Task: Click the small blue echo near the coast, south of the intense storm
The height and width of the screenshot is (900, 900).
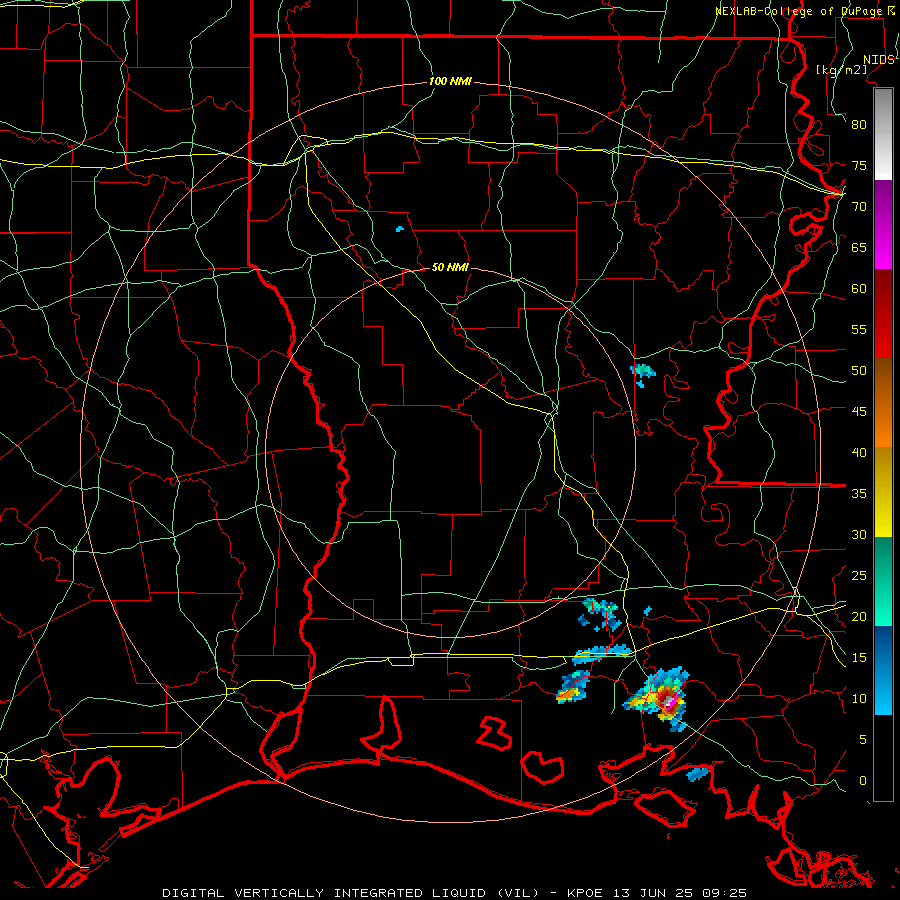Action: [x=699, y=774]
